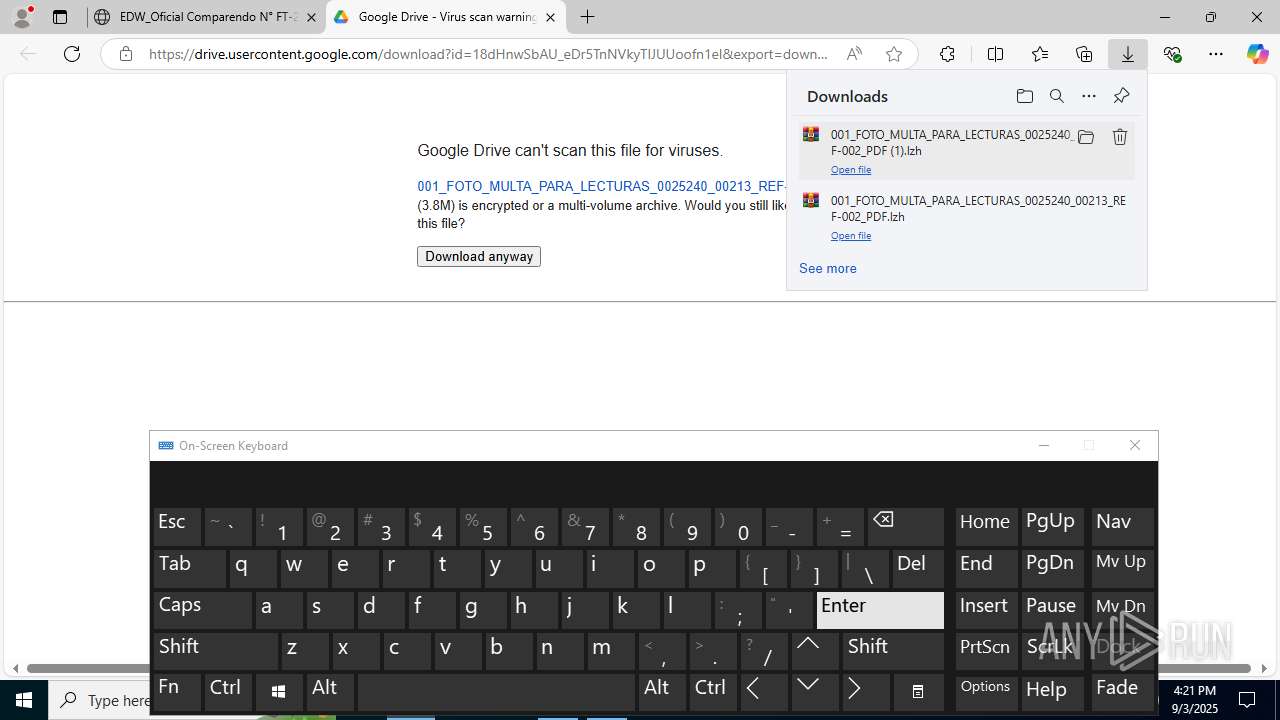Open the tab actions menu icon
Viewport: 1280px width, 720px height.
(60, 17)
